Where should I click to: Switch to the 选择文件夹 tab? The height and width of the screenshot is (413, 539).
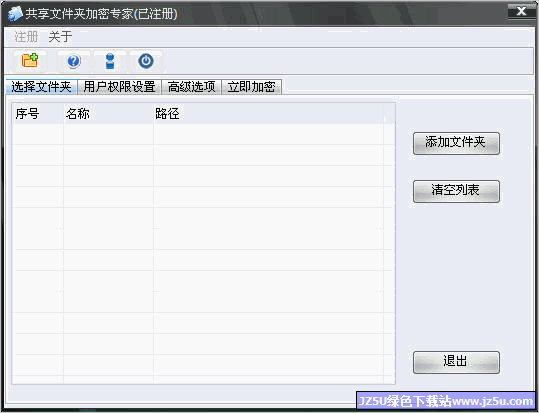tap(42, 87)
